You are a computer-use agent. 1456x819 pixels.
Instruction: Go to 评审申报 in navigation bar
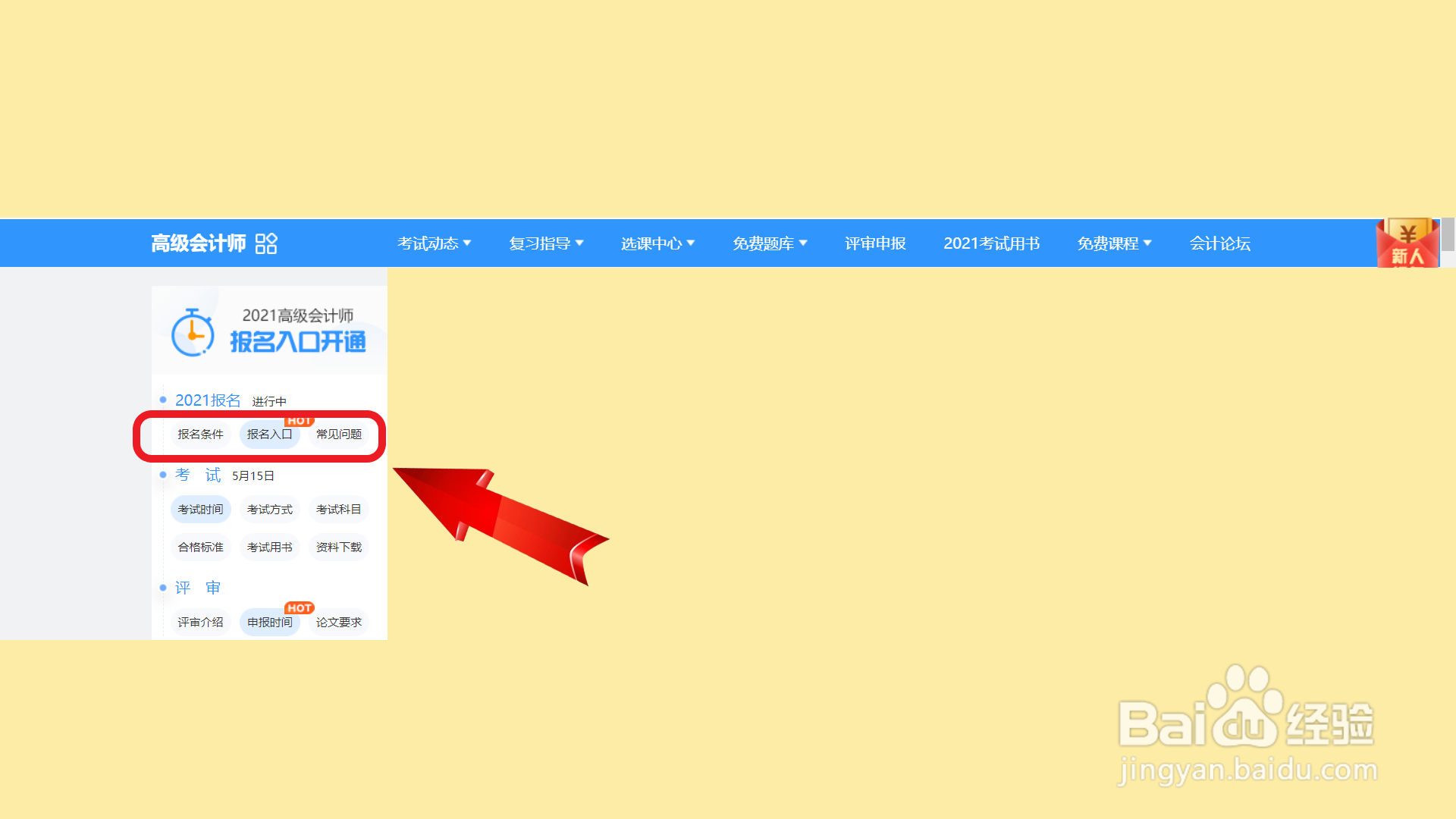pos(875,243)
